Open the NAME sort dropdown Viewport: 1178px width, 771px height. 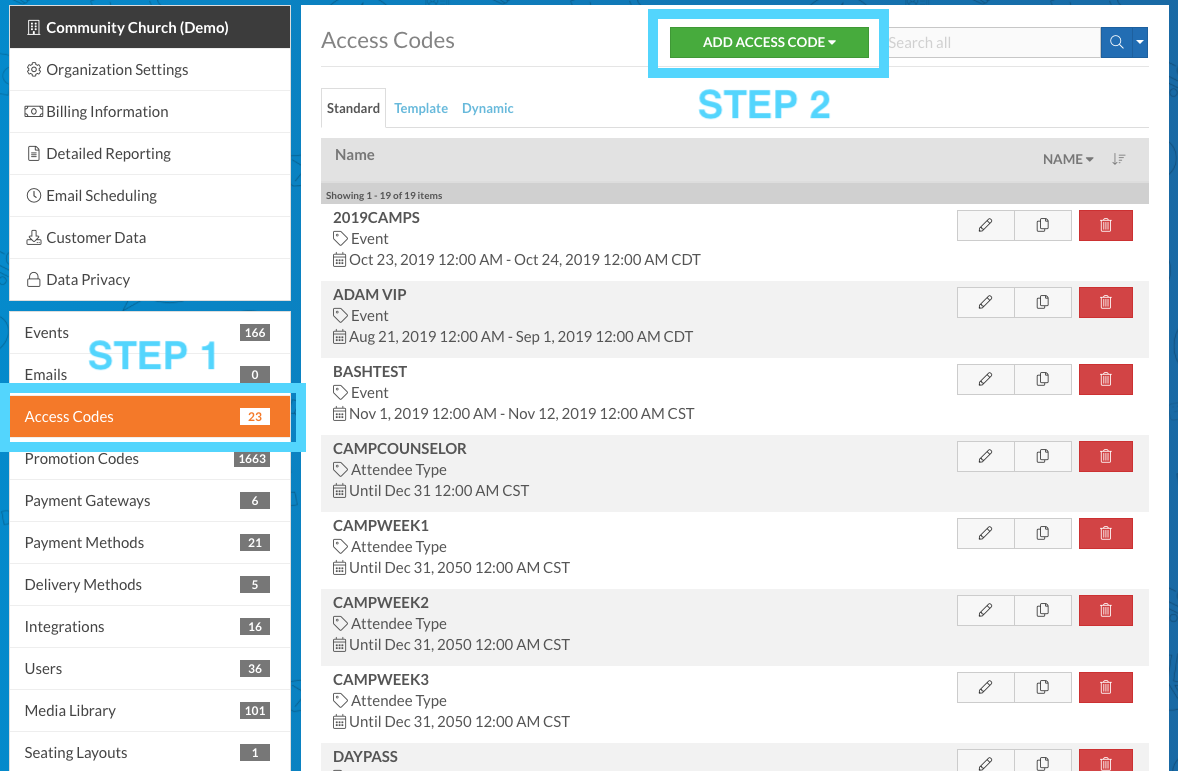pos(1067,158)
